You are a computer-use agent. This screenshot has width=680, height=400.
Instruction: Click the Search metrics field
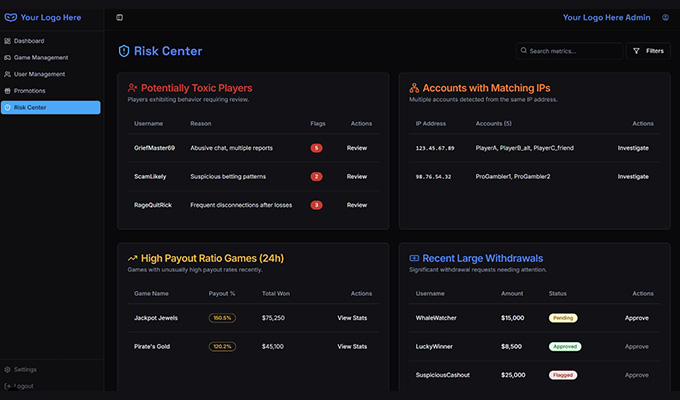pyautogui.click(x=569, y=51)
